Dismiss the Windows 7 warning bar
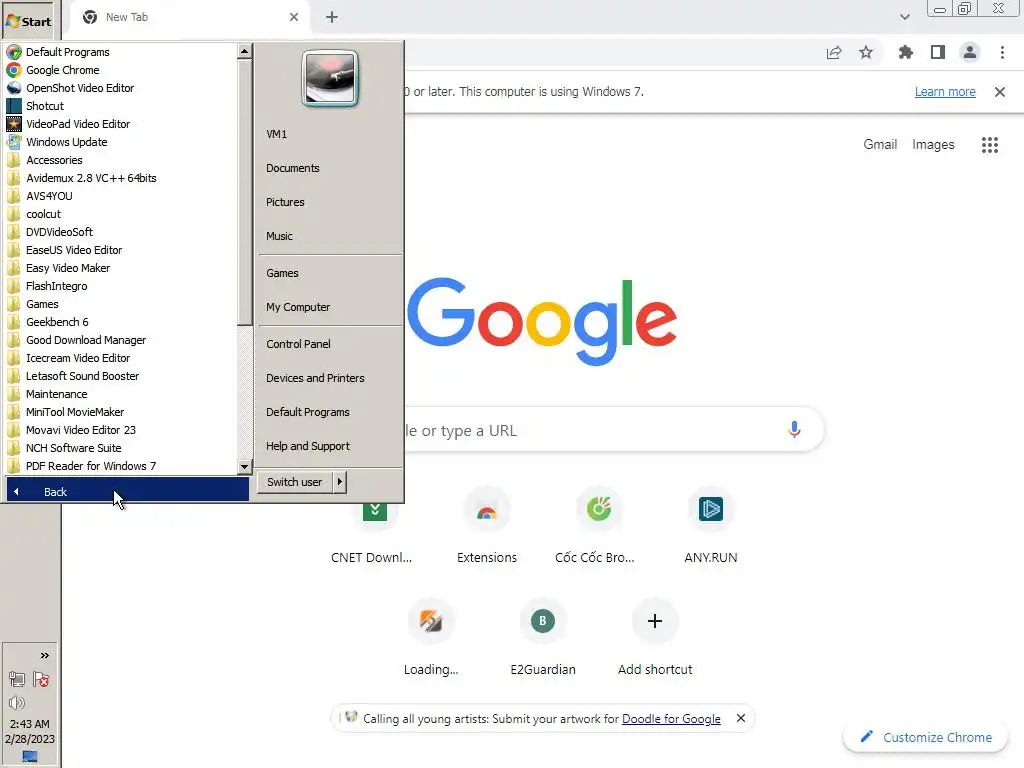 coord(999,92)
